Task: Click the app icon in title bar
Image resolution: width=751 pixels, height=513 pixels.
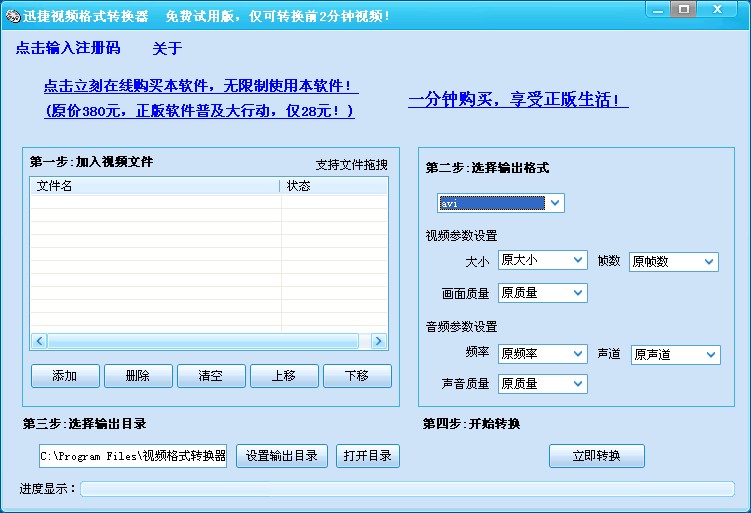Action: [13, 16]
